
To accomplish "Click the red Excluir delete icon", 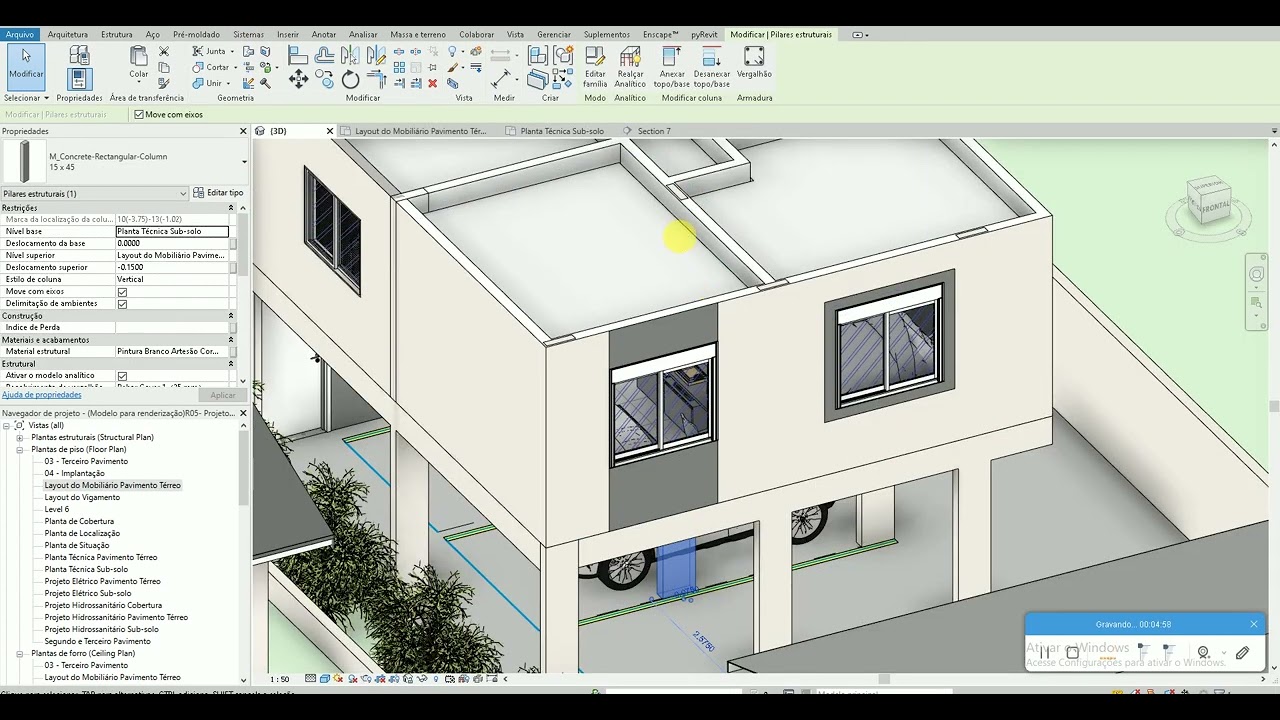I will 433,84.
